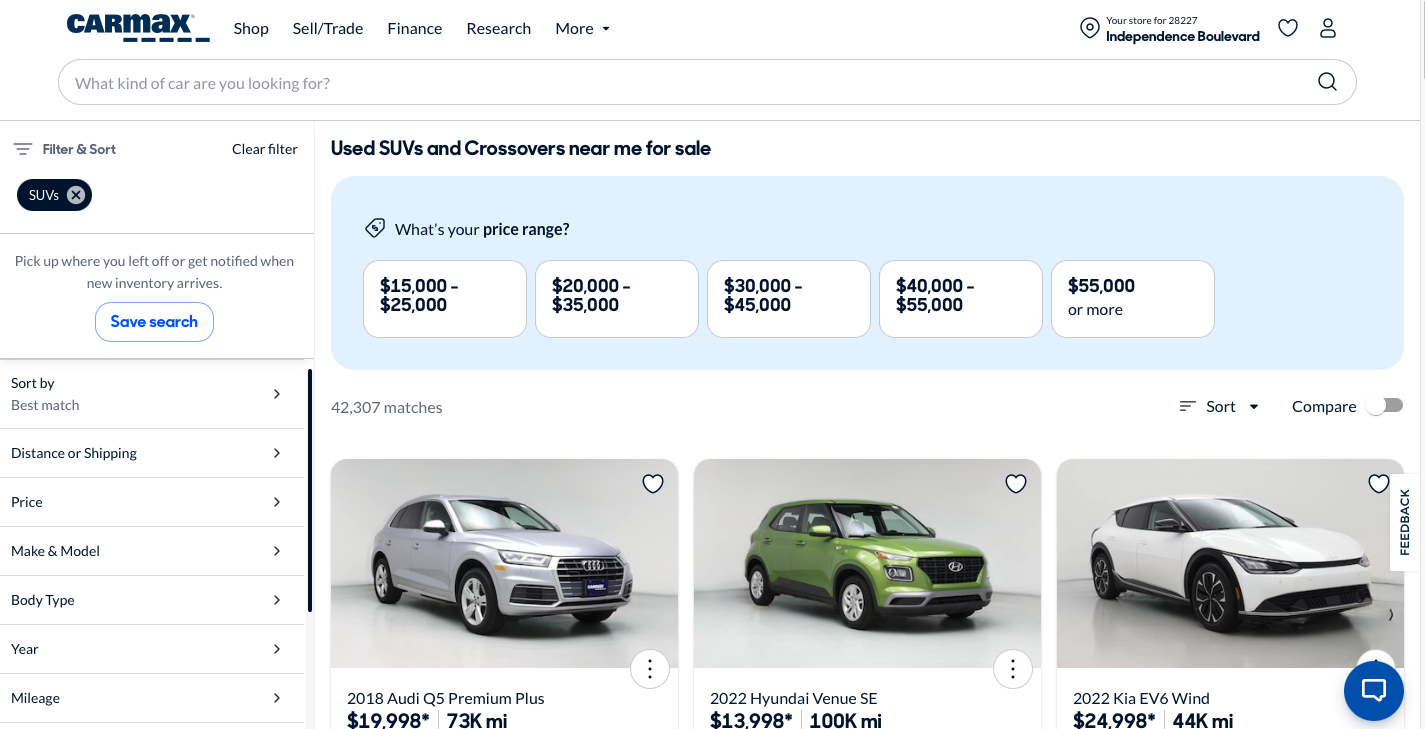Open the chat support bubble
Image resolution: width=1425 pixels, height=729 pixels.
point(1374,690)
